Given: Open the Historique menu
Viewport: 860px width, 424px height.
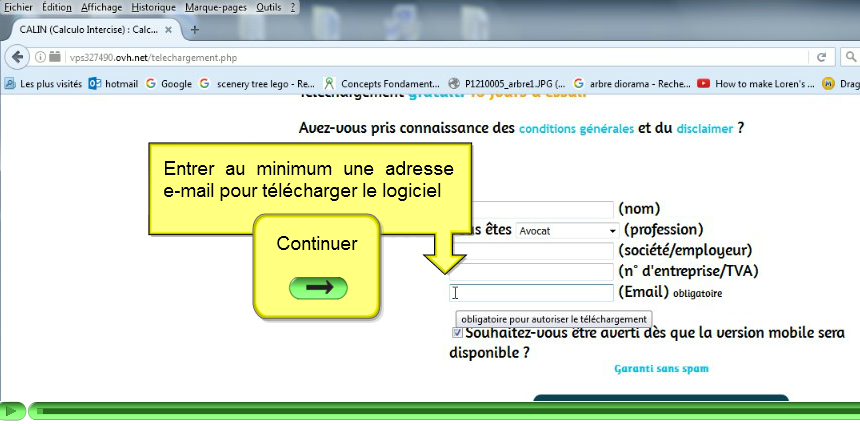Looking at the screenshot, I should tap(154, 6).
